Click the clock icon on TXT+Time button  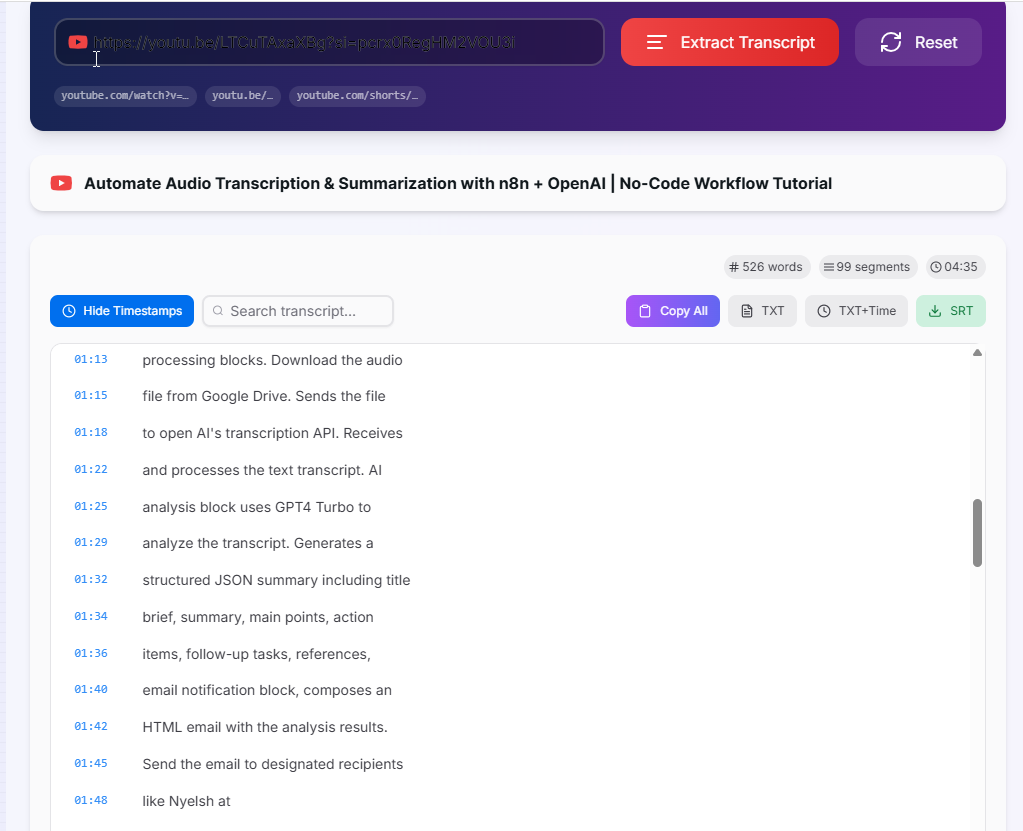(x=824, y=311)
